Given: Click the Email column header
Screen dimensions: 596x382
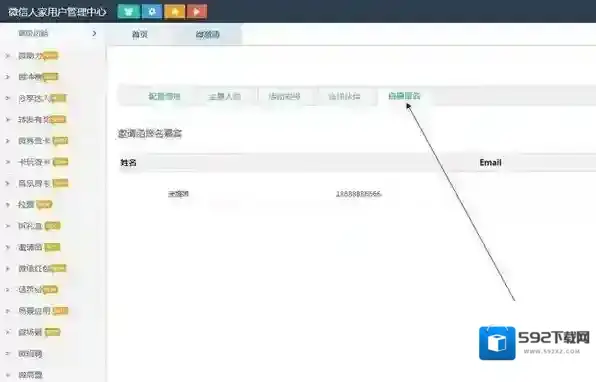Looking at the screenshot, I should [x=490, y=162].
